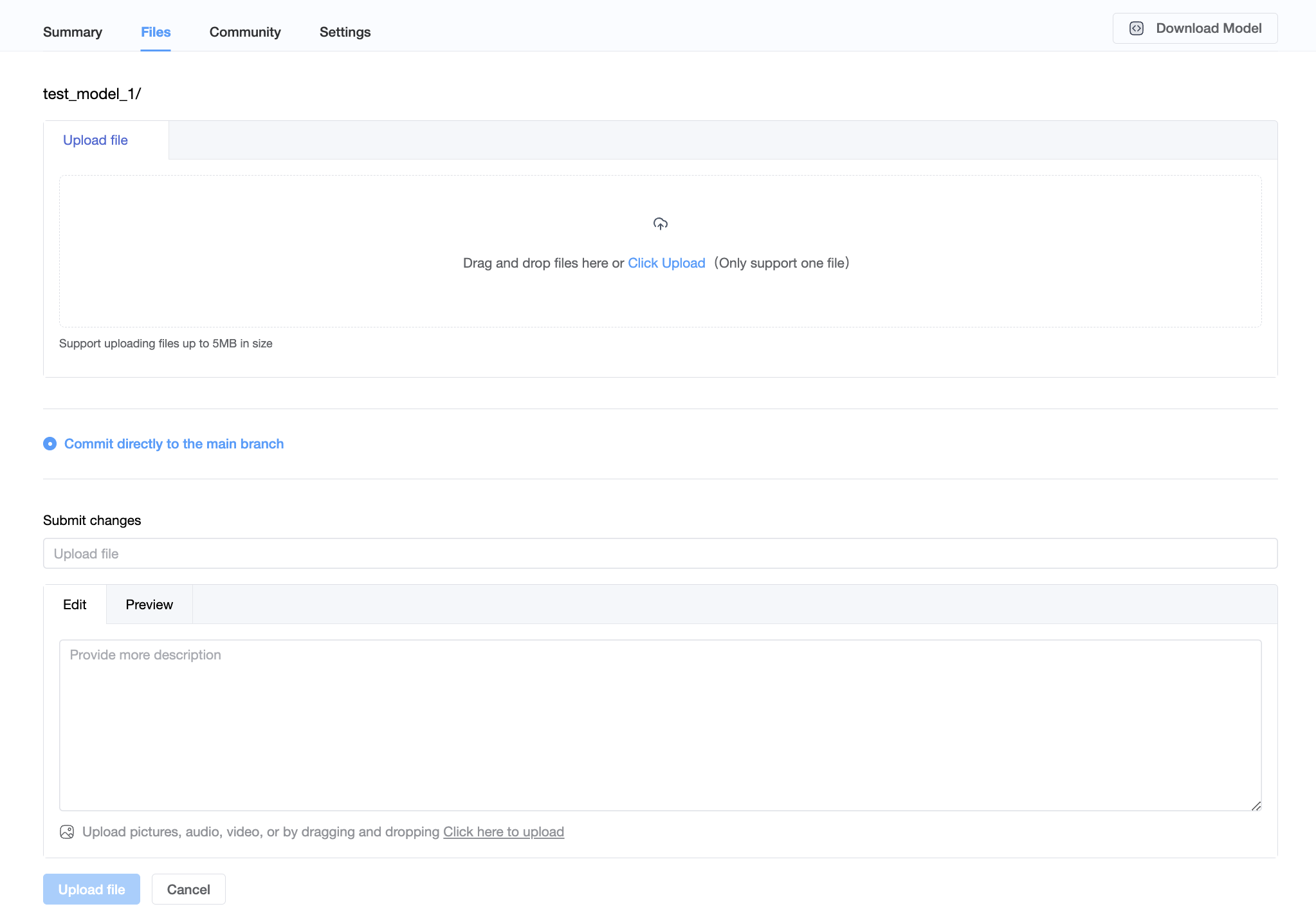
Task: Grab the text area resize handle
Action: (1256, 805)
